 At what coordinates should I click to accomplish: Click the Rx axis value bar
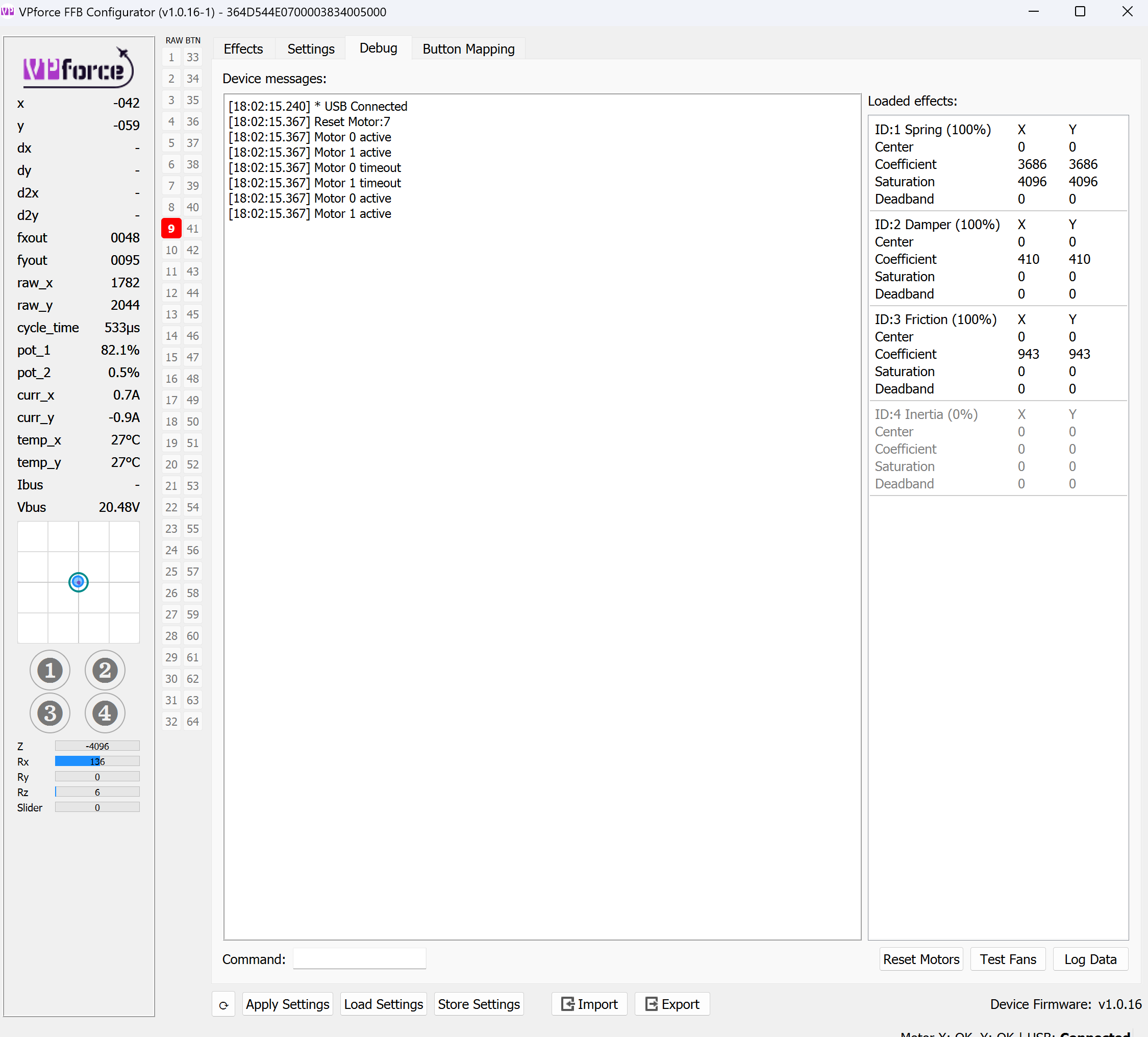pyautogui.click(x=97, y=761)
